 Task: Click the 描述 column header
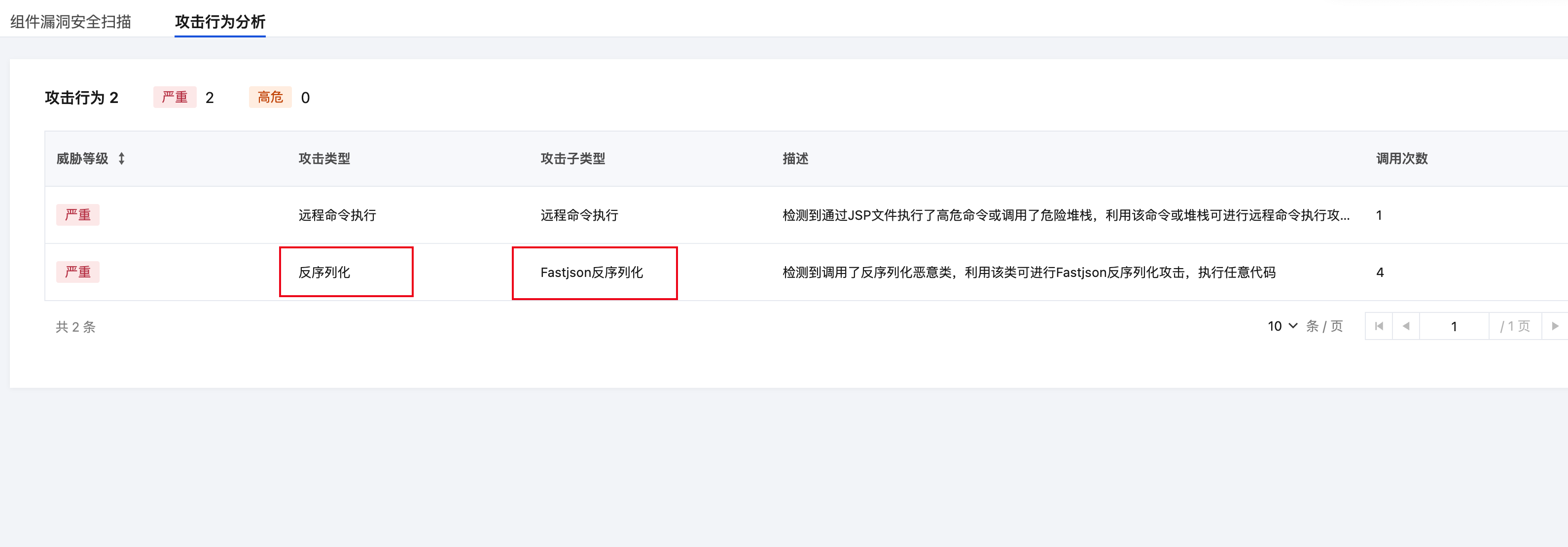pos(795,159)
